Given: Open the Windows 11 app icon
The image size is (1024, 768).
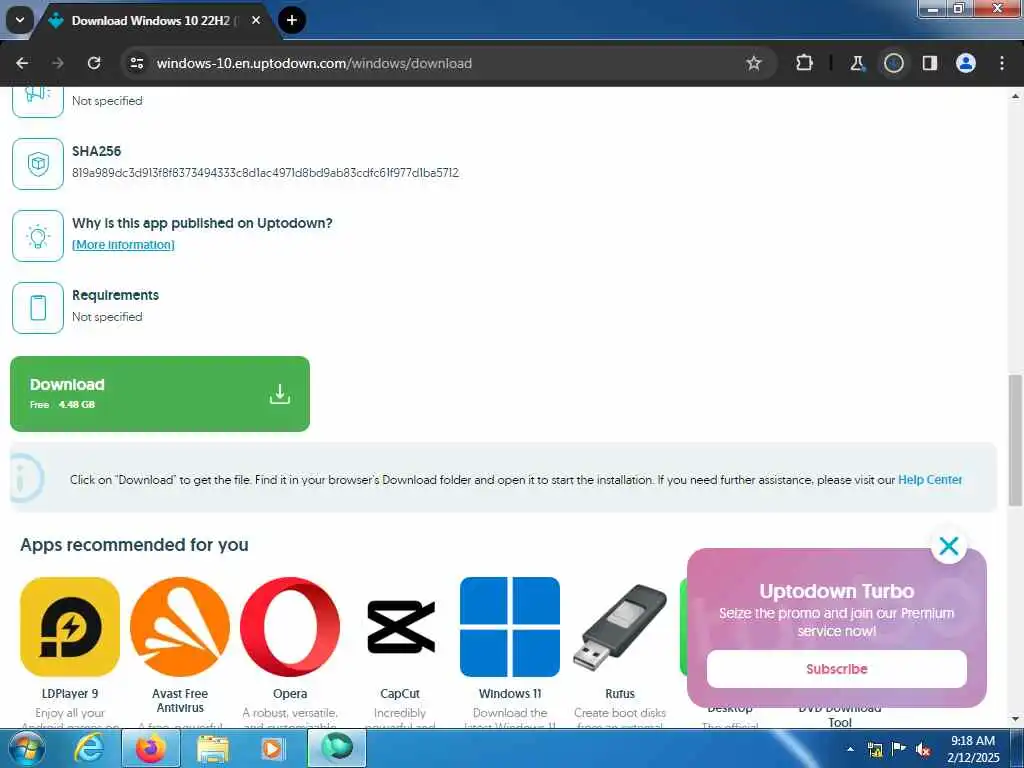Looking at the screenshot, I should click(510, 627).
